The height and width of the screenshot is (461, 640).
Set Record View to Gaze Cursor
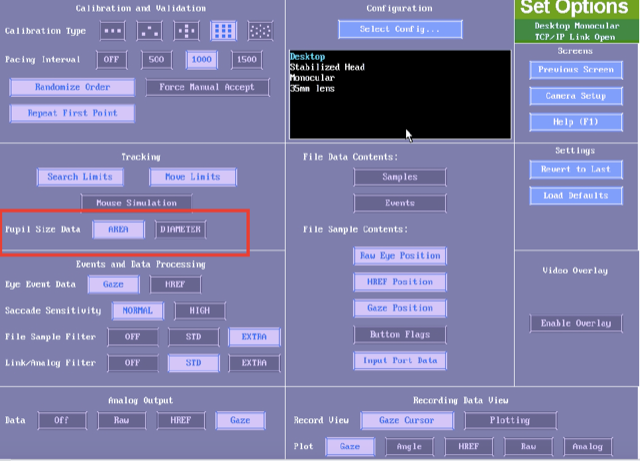(407, 421)
